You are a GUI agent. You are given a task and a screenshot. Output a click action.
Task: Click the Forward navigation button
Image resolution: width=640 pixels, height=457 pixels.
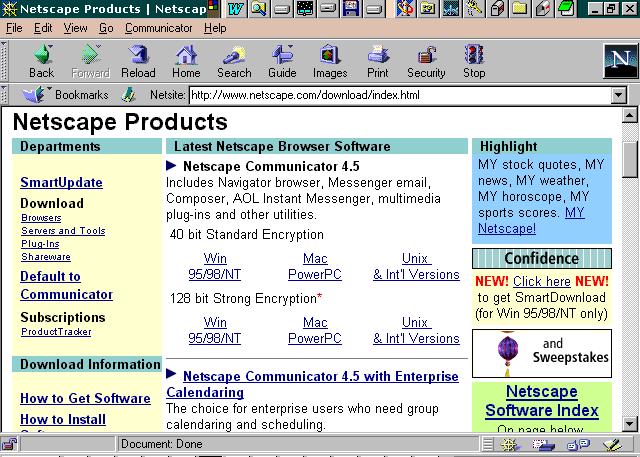coord(90,61)
